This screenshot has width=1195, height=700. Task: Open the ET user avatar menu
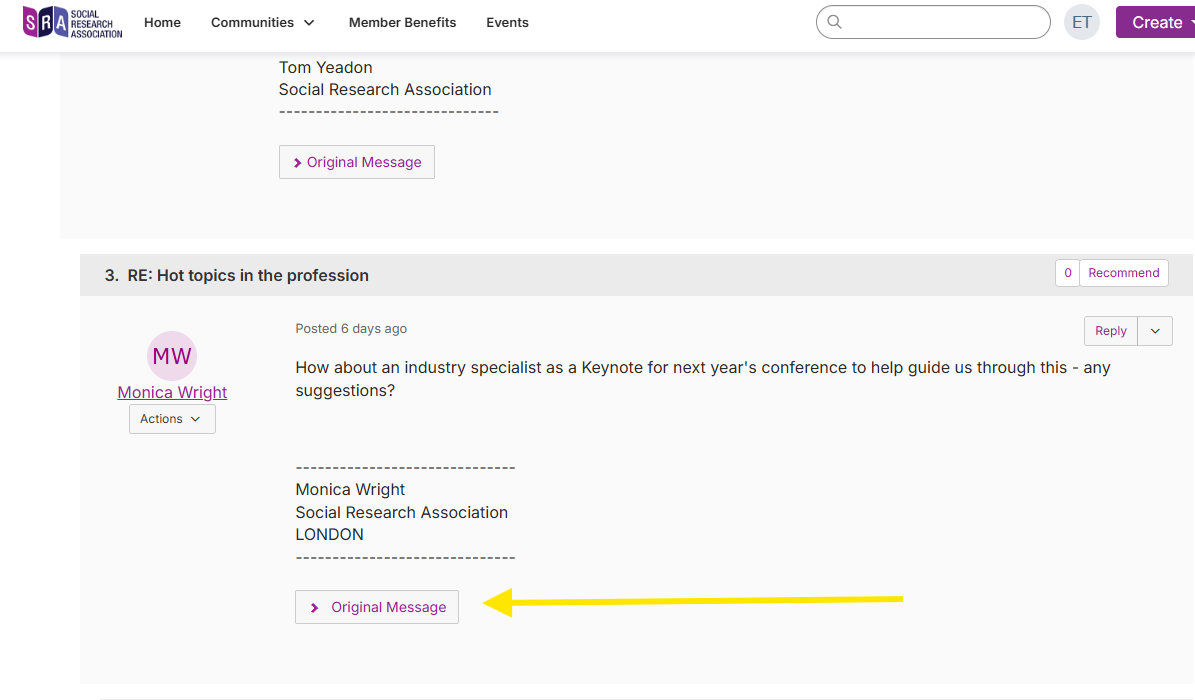click(x=1081, y=22)
